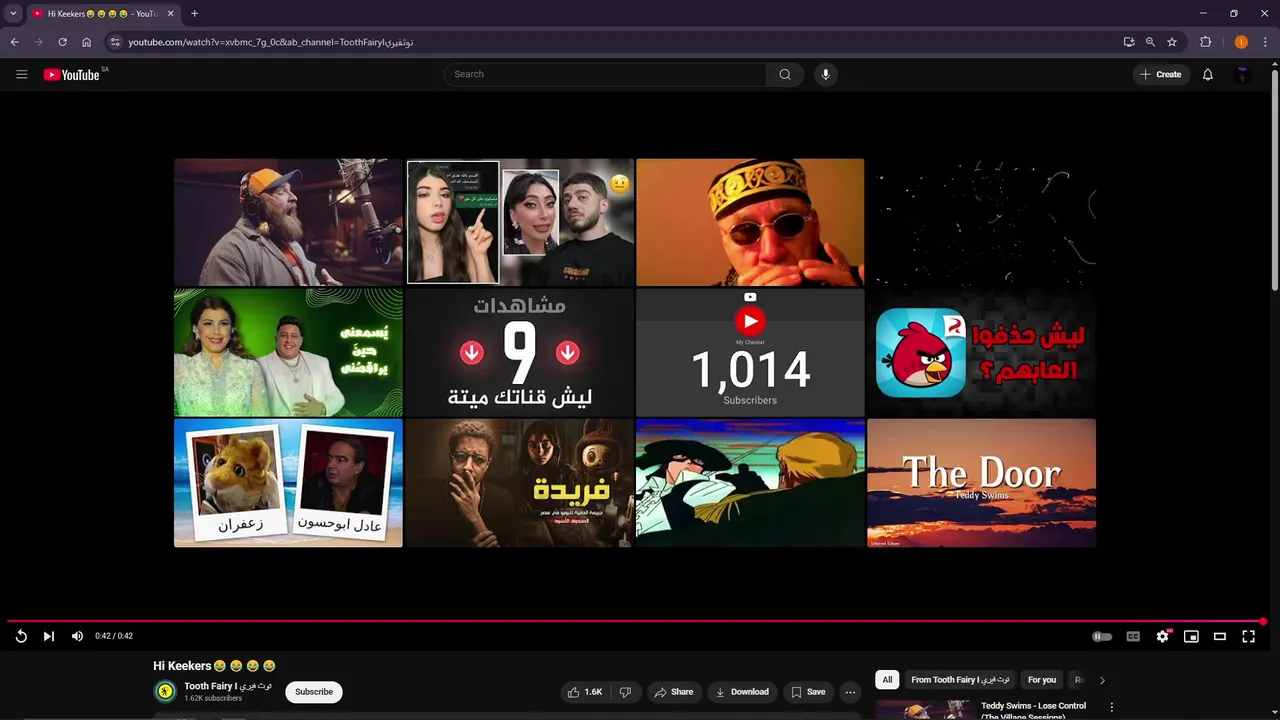Focus the YouTube search box
Image resolution: width=1280 pixels, height=720 pixels.
[x=606, y=74]
